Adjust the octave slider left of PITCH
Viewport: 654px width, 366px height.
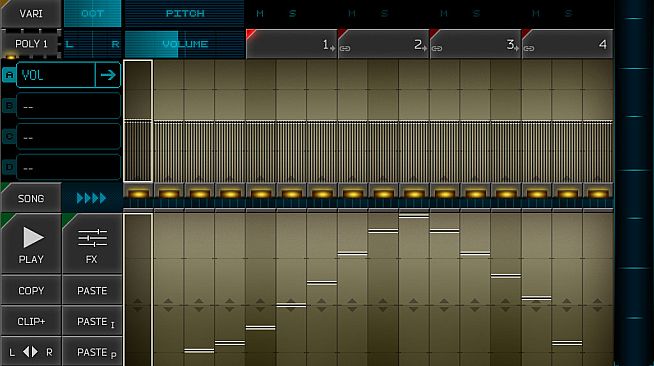pyautogui.click(x=92, y=14)
